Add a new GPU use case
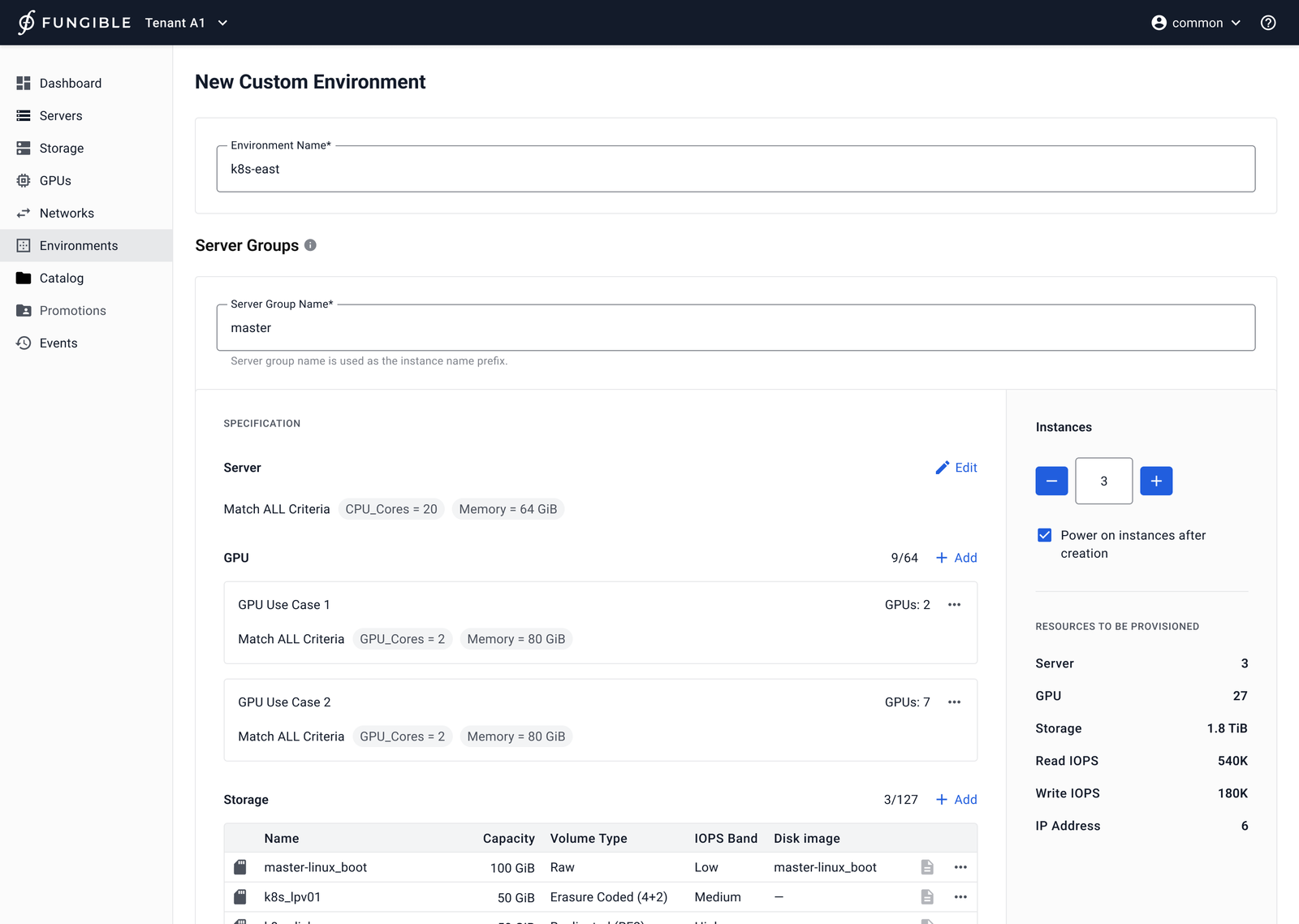 [956, 558]
